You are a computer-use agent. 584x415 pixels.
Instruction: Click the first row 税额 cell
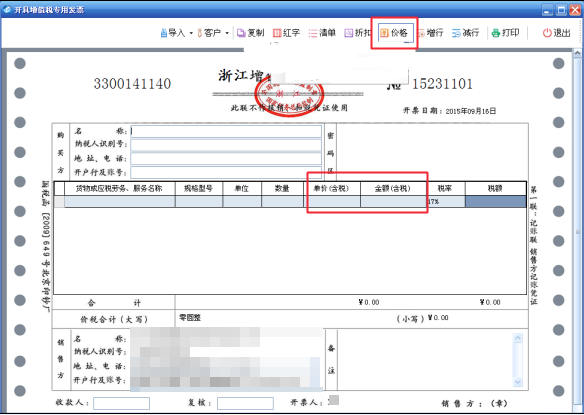[x=496, y=202]
